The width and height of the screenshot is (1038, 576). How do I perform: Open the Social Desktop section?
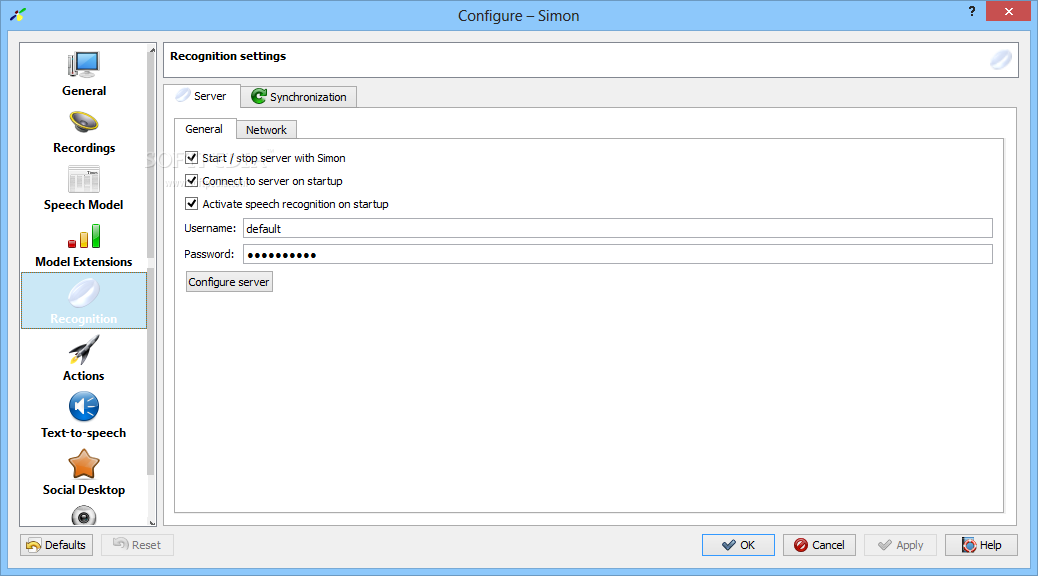pyautogui.click(x=83, y=472)
